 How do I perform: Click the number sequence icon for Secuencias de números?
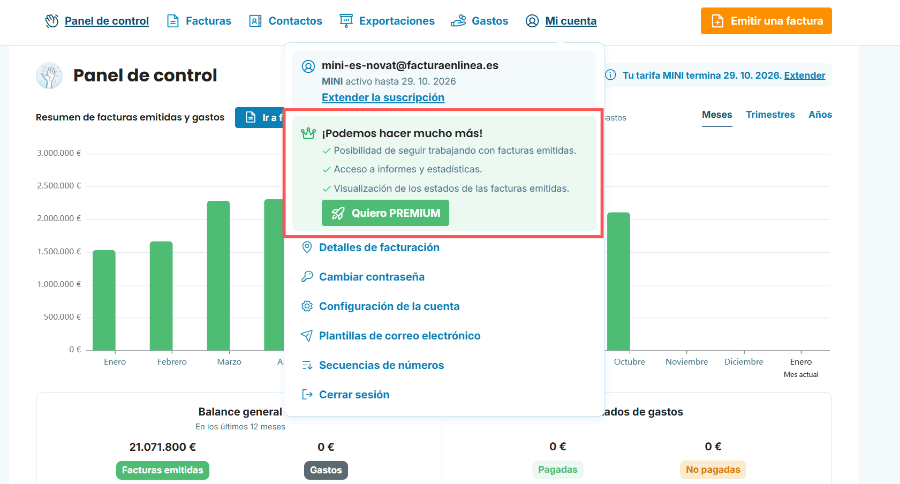(x=307, y=365)
